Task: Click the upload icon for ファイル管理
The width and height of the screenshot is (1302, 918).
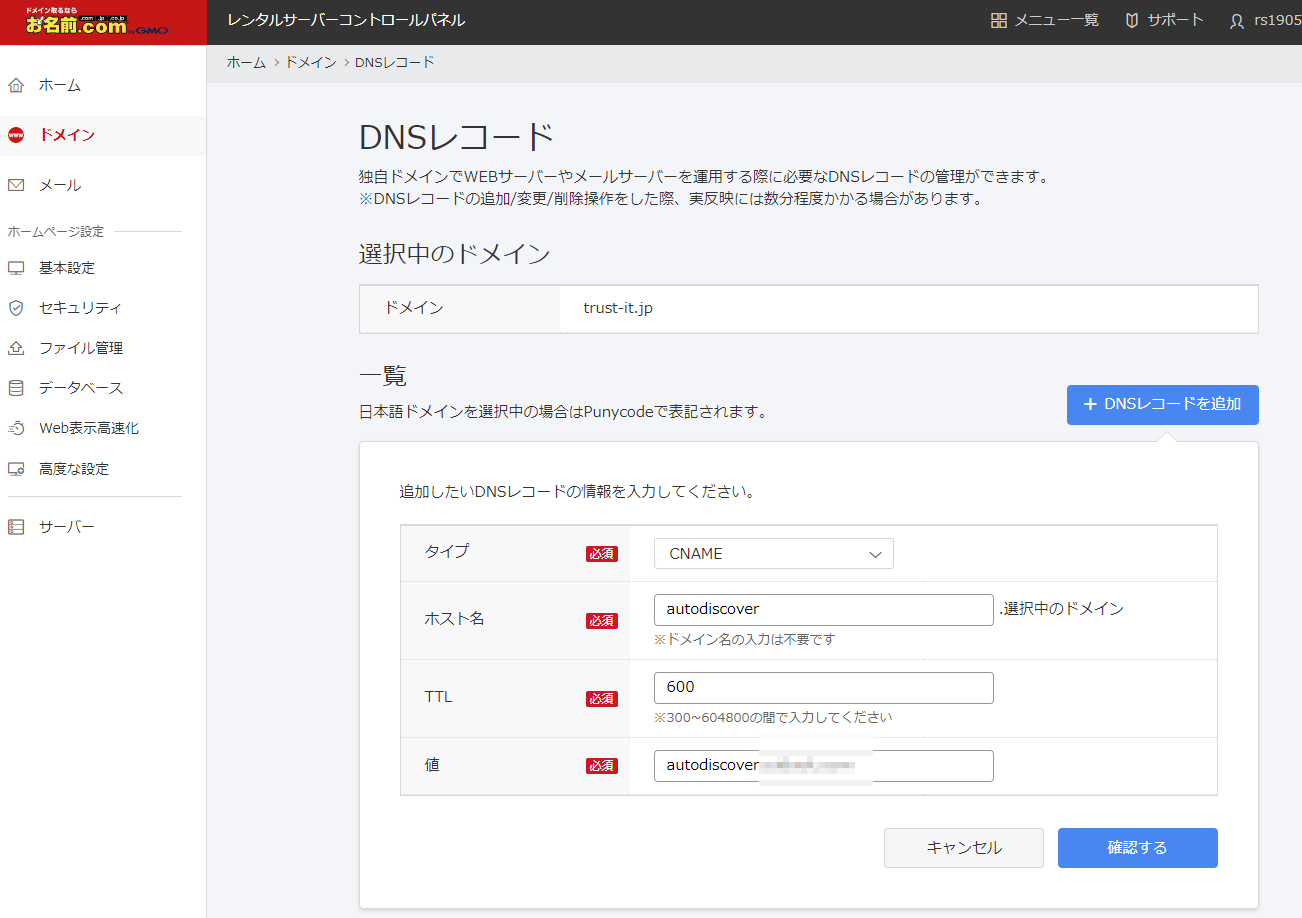Action: (x=16, y=348)
